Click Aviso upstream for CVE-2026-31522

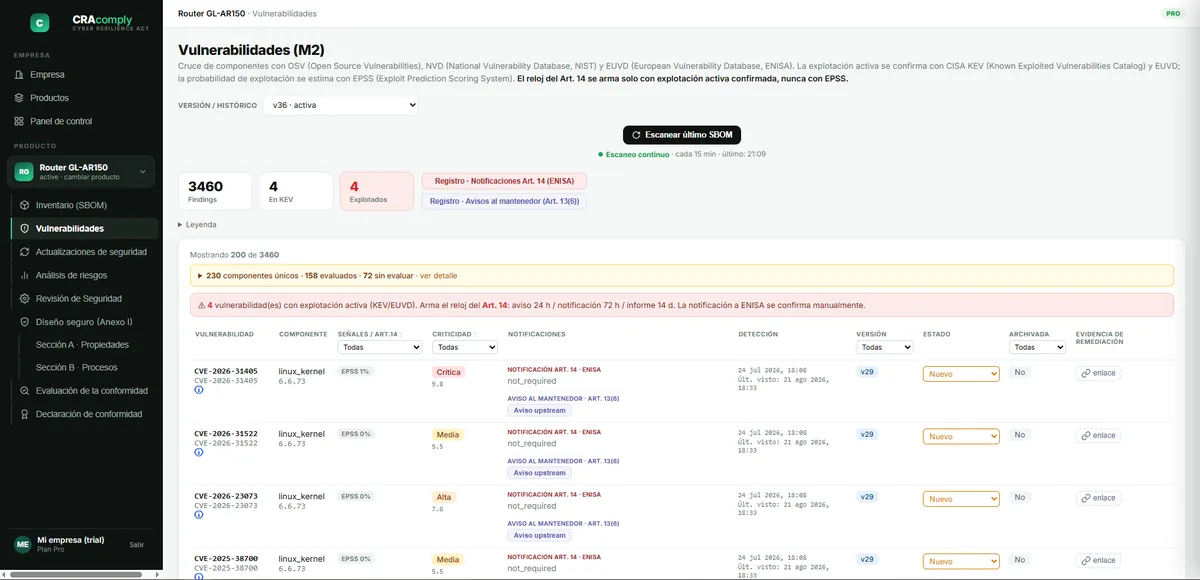(x=539, y=473)
